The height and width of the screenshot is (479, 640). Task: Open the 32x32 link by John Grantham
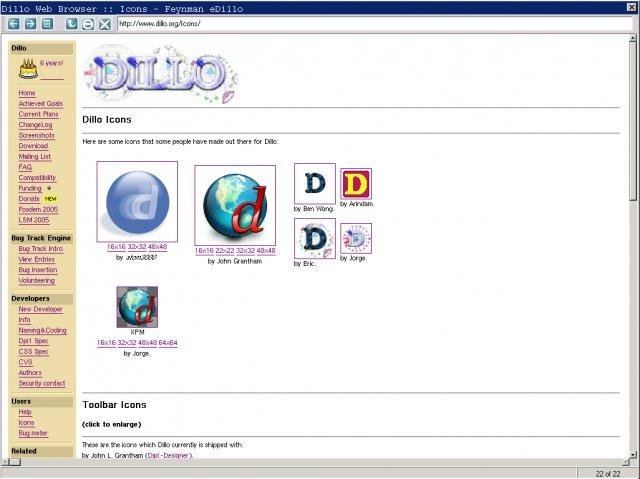[x=246, y=251]
